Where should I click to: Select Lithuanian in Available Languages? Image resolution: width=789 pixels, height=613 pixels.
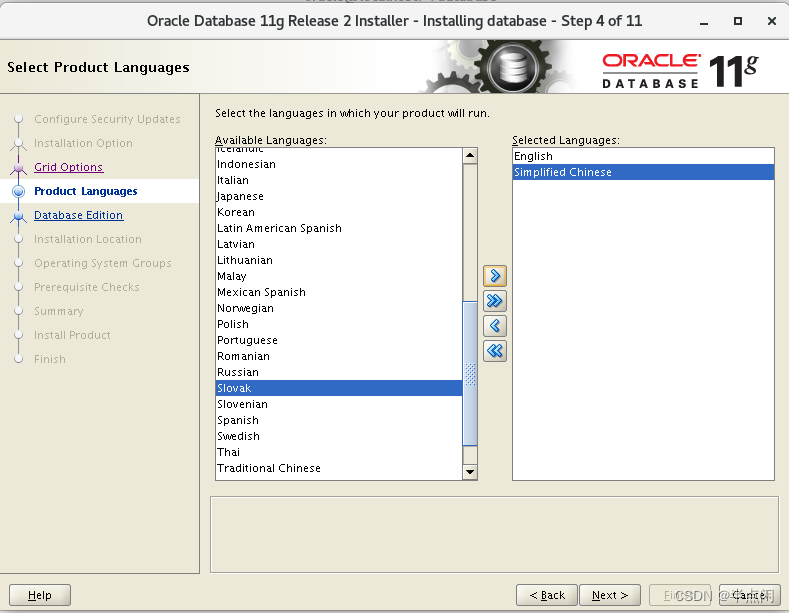[x=339, y=260]
